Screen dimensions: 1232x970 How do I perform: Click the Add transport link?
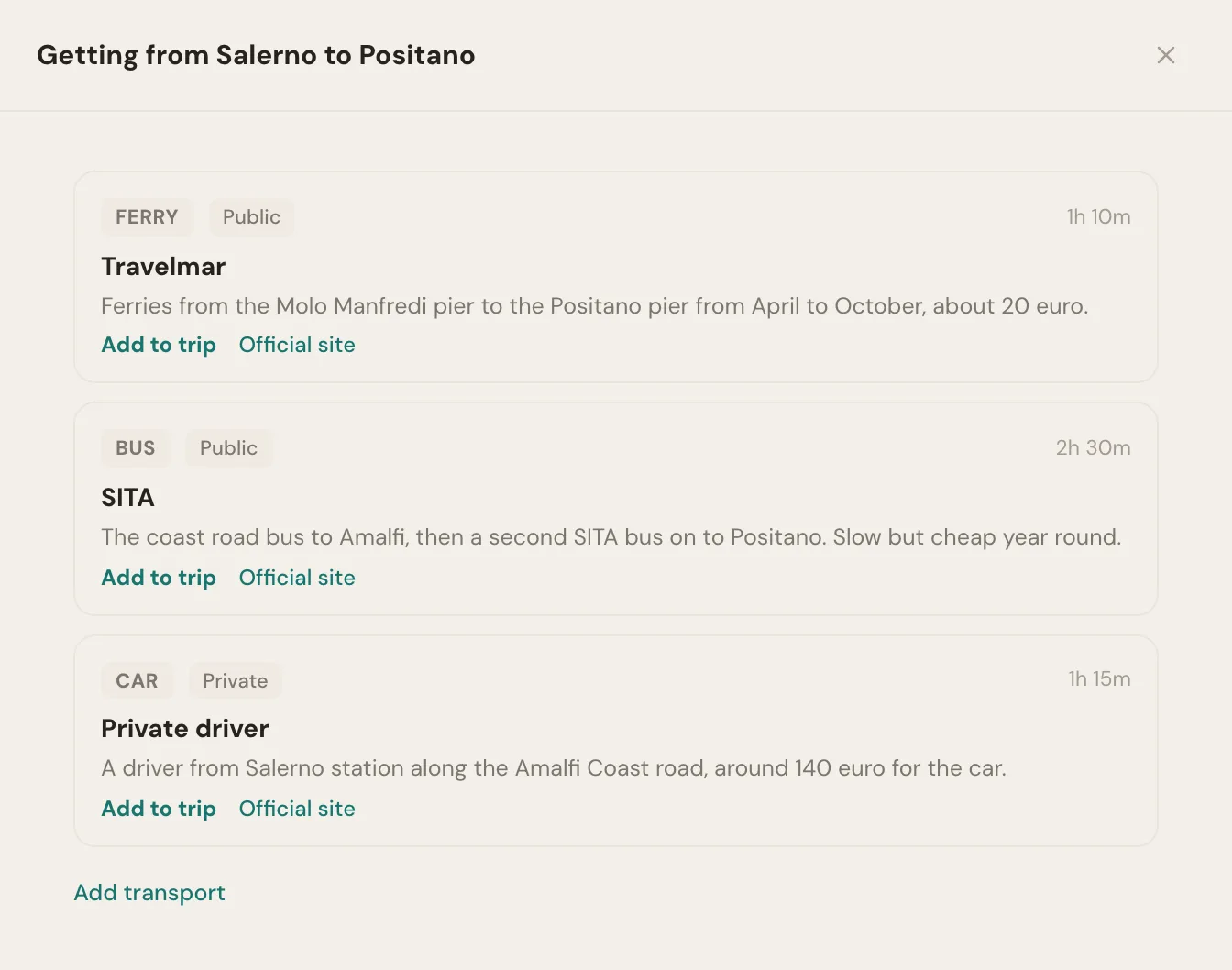pyautogui.click(x=149, y=893)
